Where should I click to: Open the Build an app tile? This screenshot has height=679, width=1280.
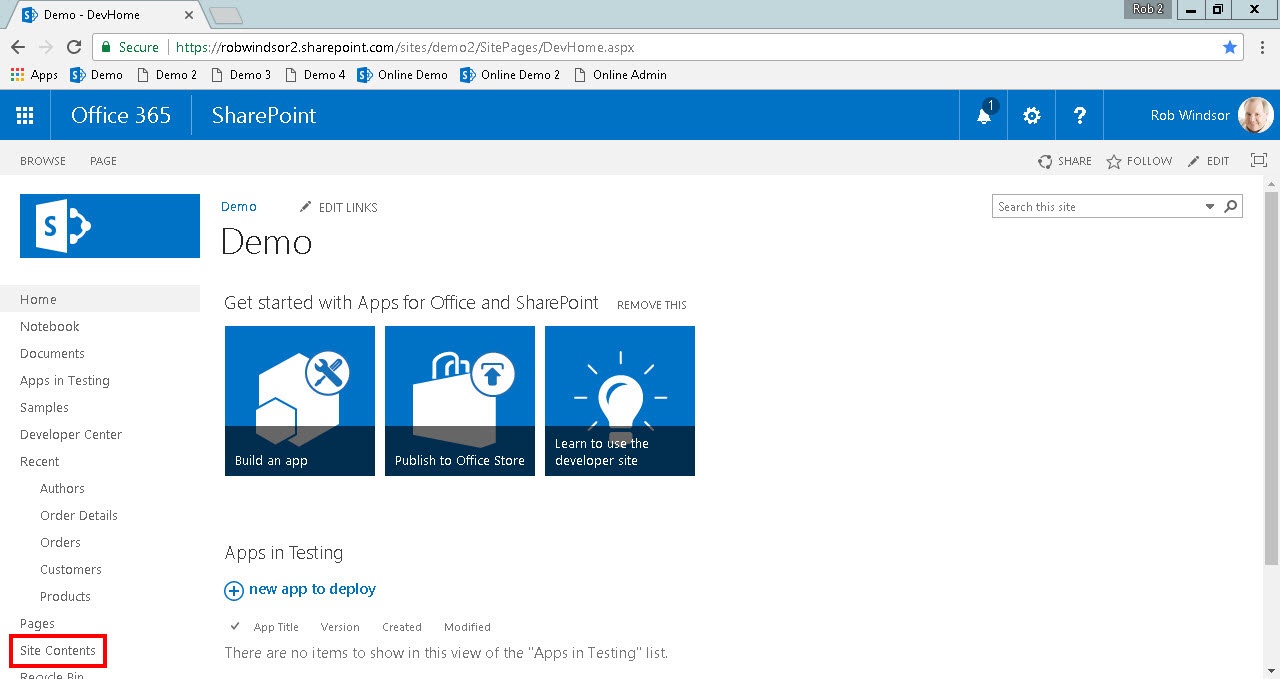[300, 401]
